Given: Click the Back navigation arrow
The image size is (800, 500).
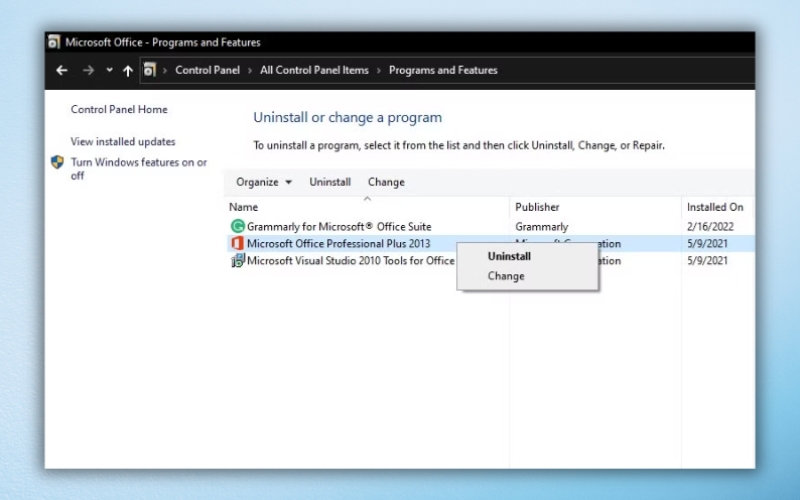Looking at the screenshot, I should click(x=62, y=71).
